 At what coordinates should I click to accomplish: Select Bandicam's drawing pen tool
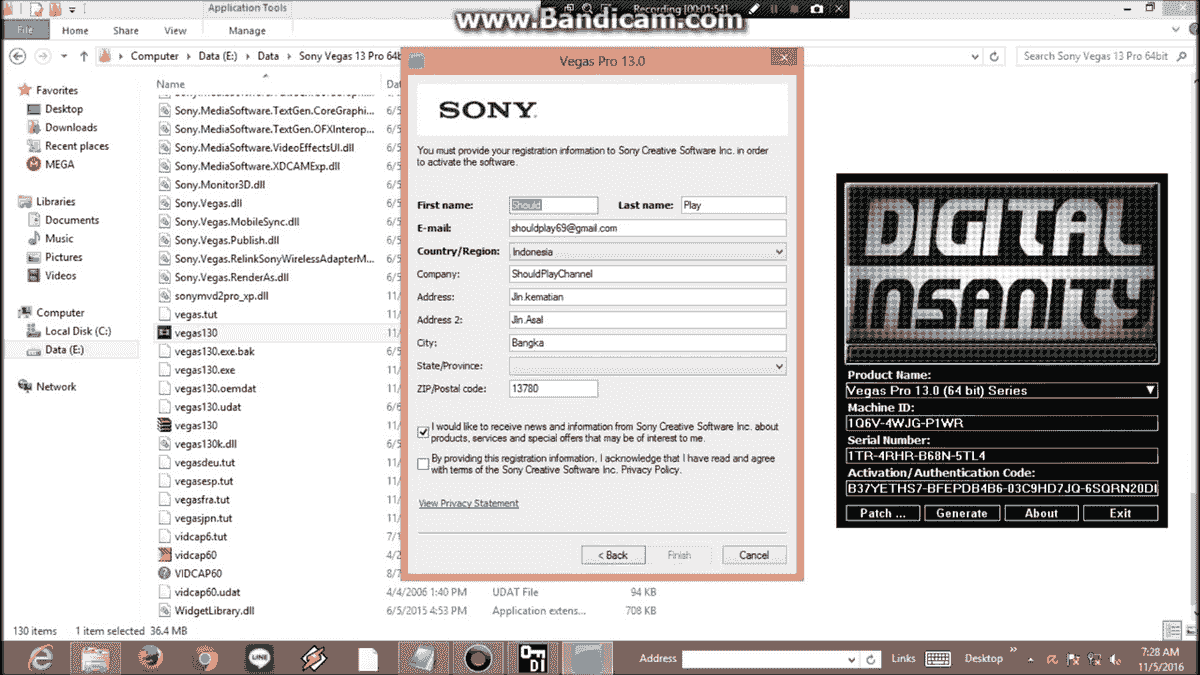click(756, 8)
